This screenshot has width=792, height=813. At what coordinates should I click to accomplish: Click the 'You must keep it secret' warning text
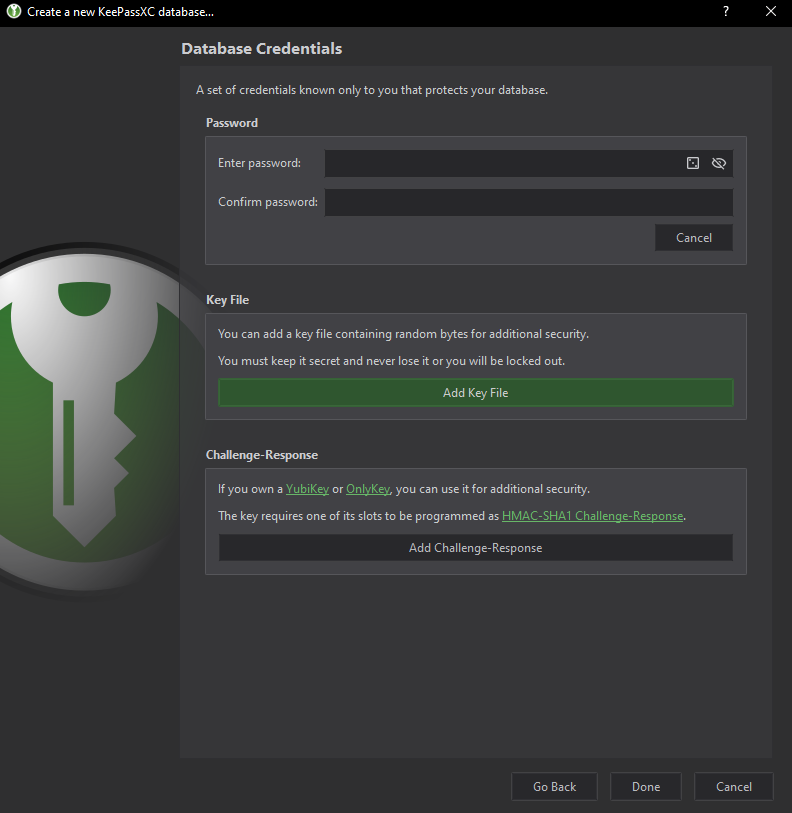tap(391, 361)
